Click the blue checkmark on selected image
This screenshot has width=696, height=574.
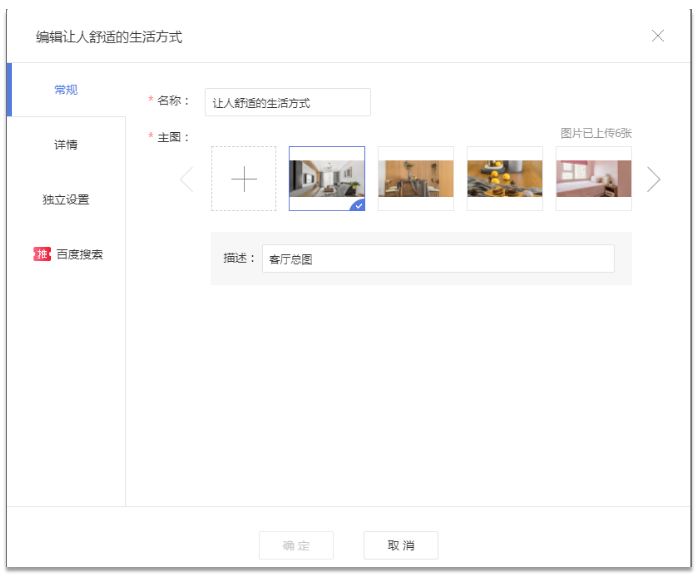pyautogui.click(x=358, y=206)
